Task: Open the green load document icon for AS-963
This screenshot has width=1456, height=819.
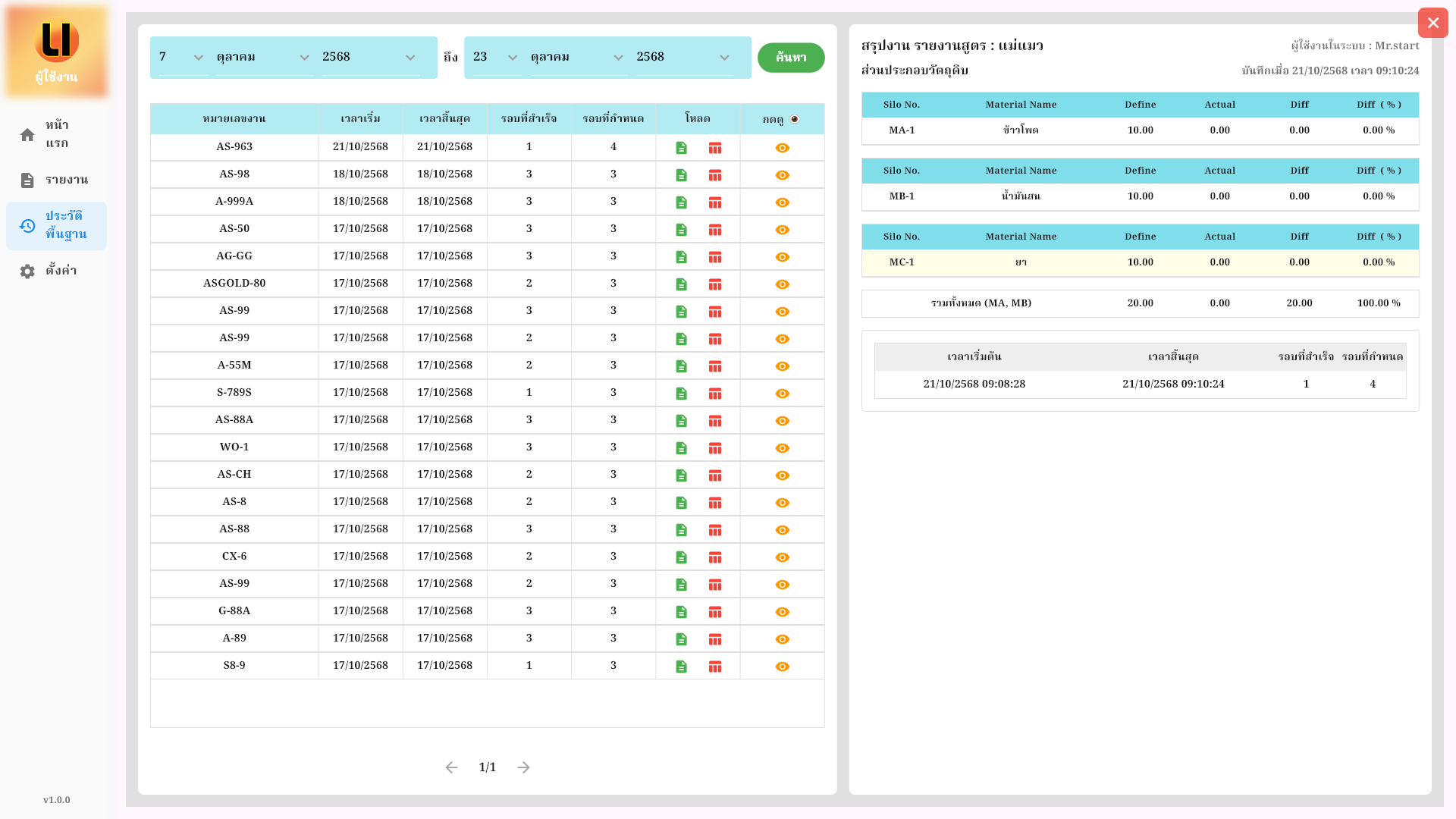Action: 681,148
